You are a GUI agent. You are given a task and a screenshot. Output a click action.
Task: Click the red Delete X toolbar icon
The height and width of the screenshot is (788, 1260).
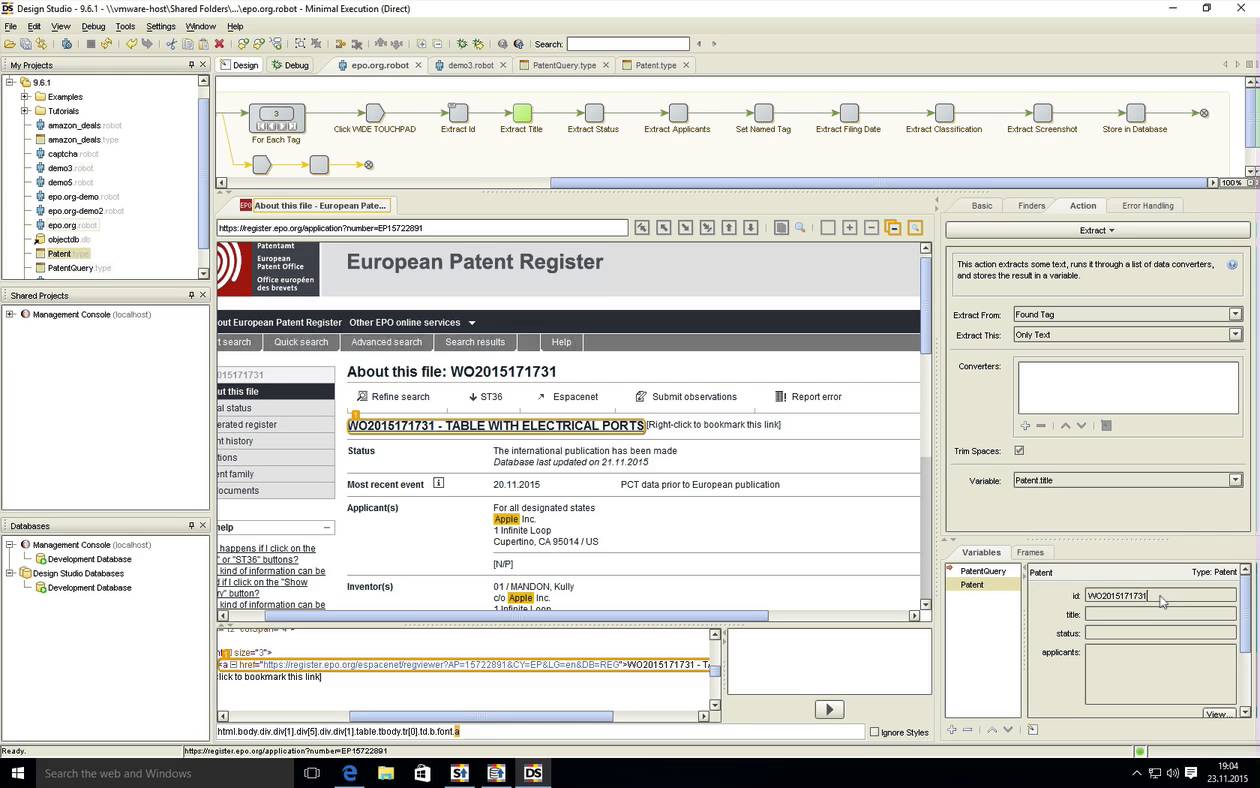(x=219, y=44)
